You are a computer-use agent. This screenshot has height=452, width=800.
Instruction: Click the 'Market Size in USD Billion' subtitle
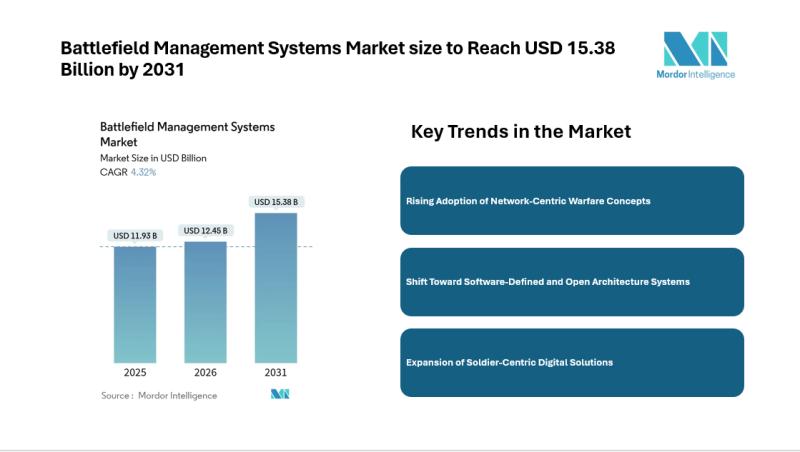click(153, 158)
